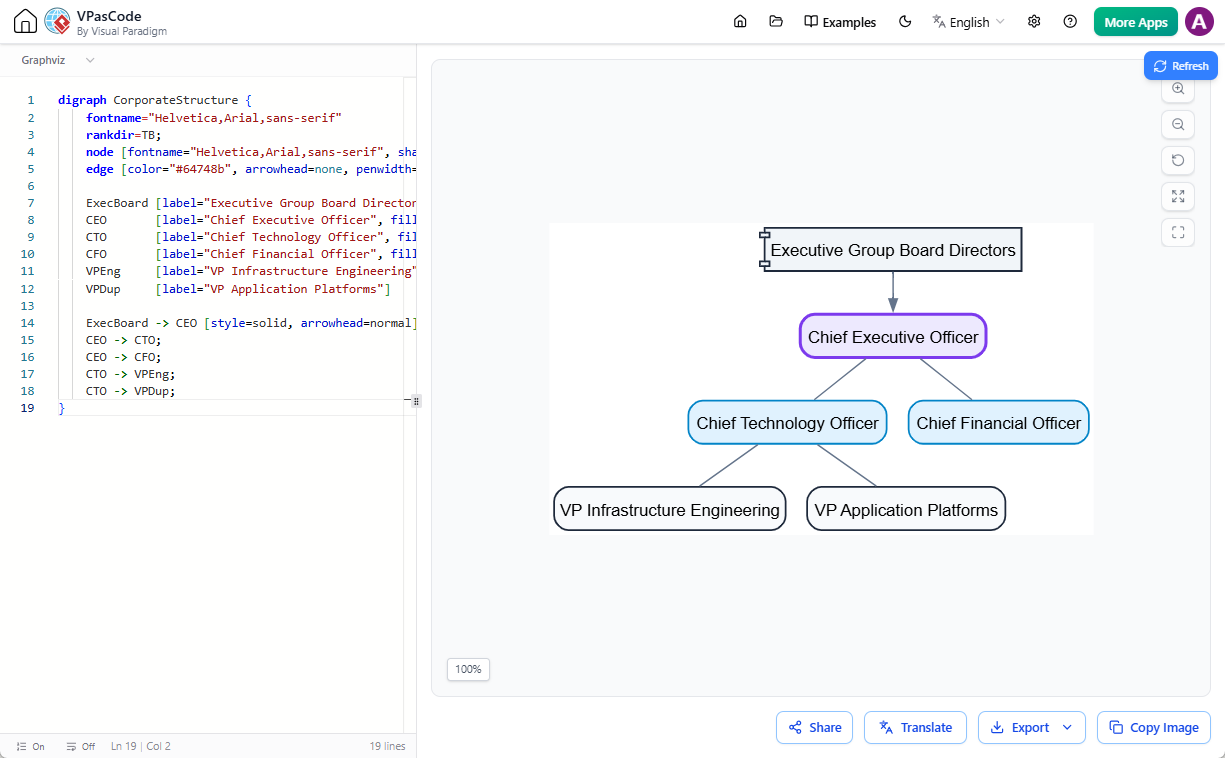Copy the diagram image to clipboard
This screenshot has width=1225, height=758.
(1154, 727)
